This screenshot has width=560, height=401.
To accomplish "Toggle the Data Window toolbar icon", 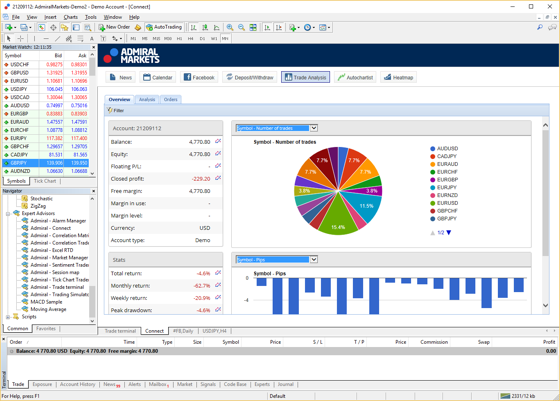I will [53, 27].
